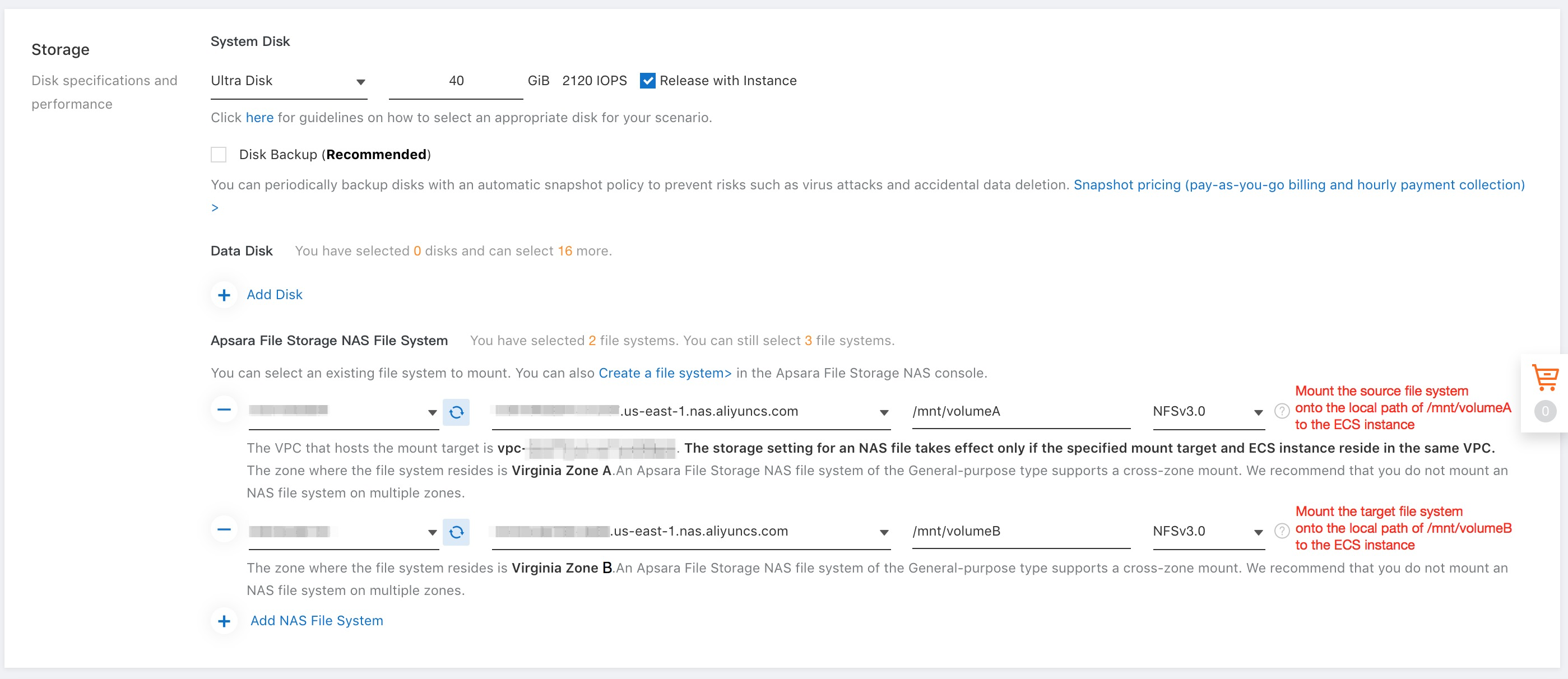The height and width of the screenshot is (679, 1568).
Task: Open file system selector for /mnt/volumeA row
Action: point(344,412)
